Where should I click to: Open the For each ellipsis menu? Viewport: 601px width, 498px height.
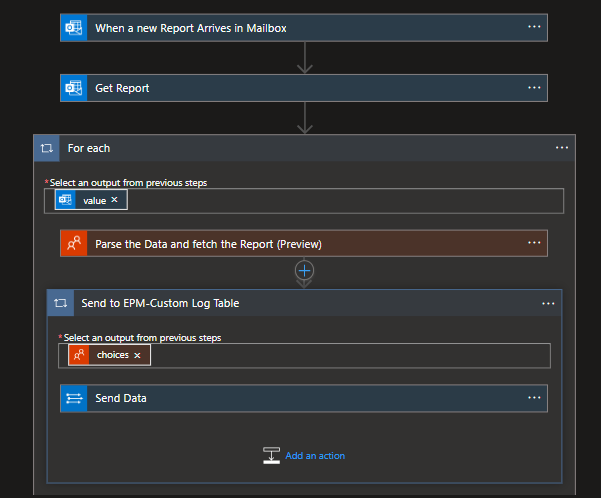[562, 148]
